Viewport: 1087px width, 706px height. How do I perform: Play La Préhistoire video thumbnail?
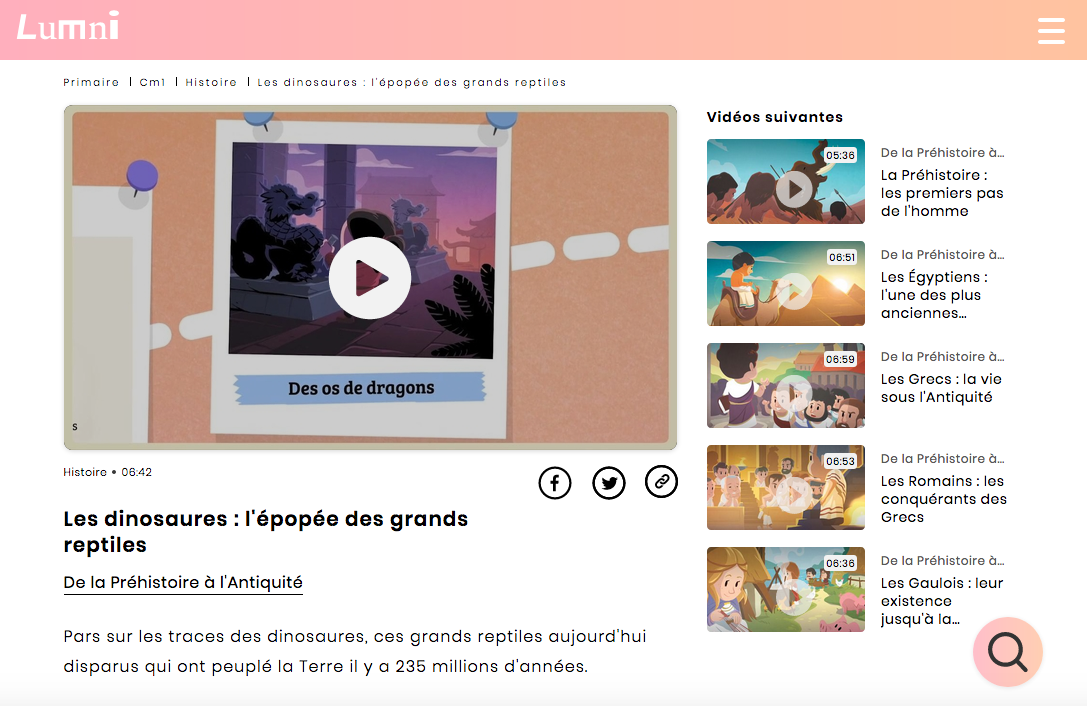[785, 181]
